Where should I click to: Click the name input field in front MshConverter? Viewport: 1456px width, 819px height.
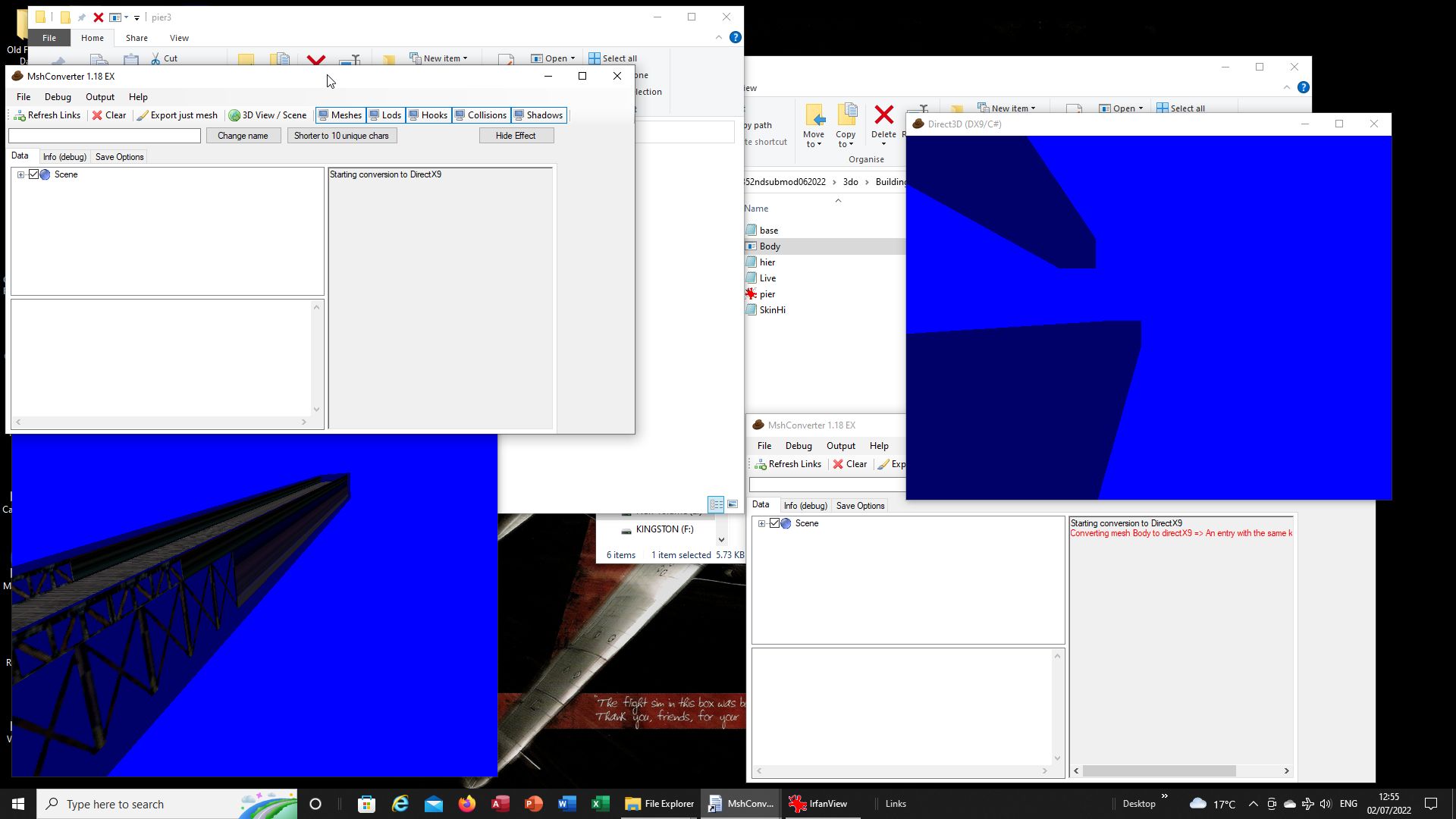click(105, 136)
